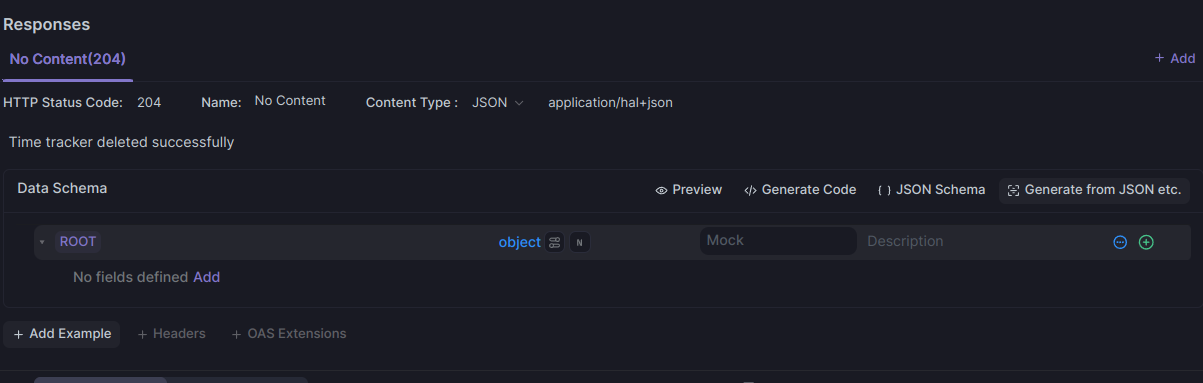Select the No Content(204) response tab
This screenshot has height=383, width=1203.
(x=67, y=59)
